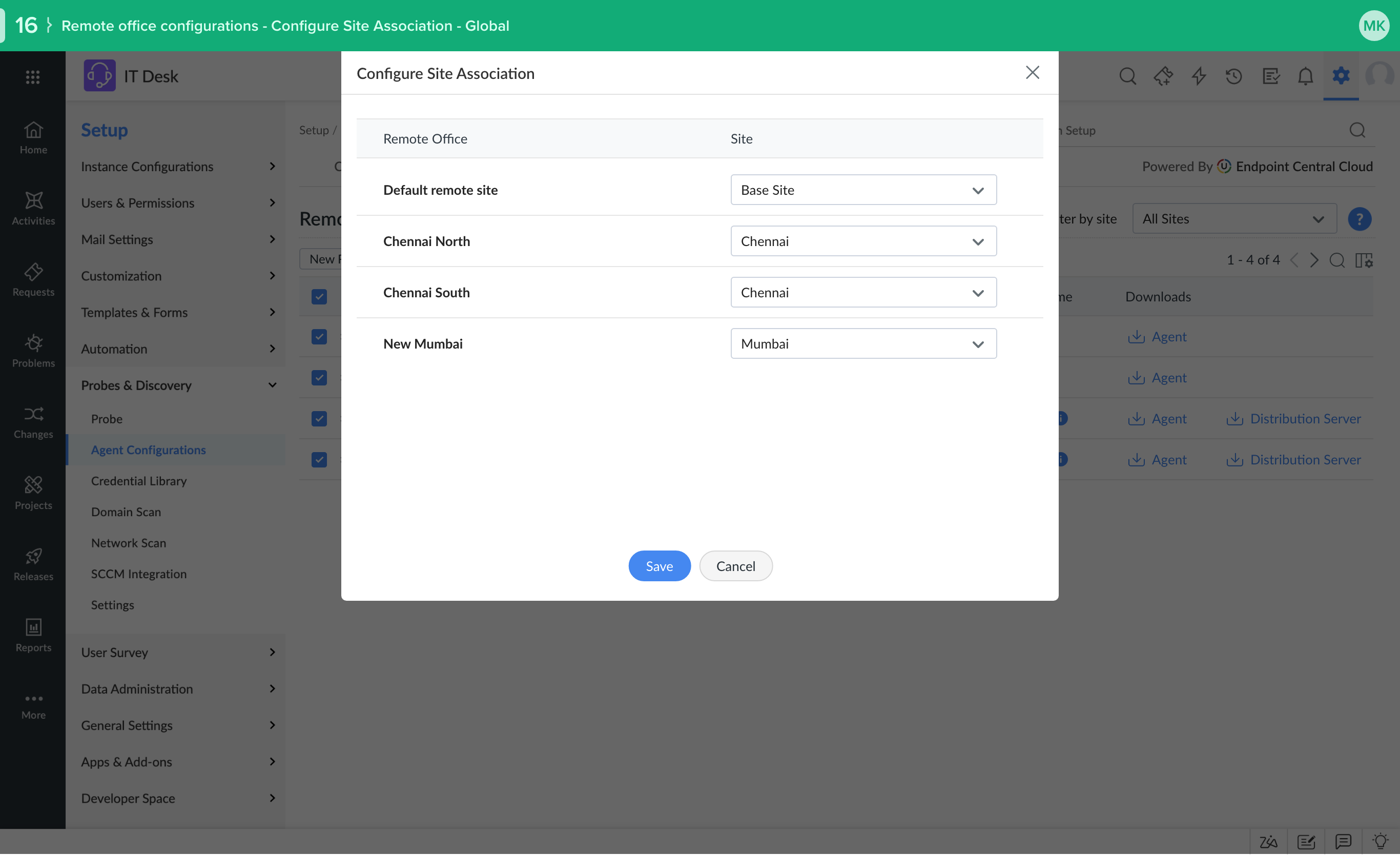Open Projects module in sidebar

33,493
